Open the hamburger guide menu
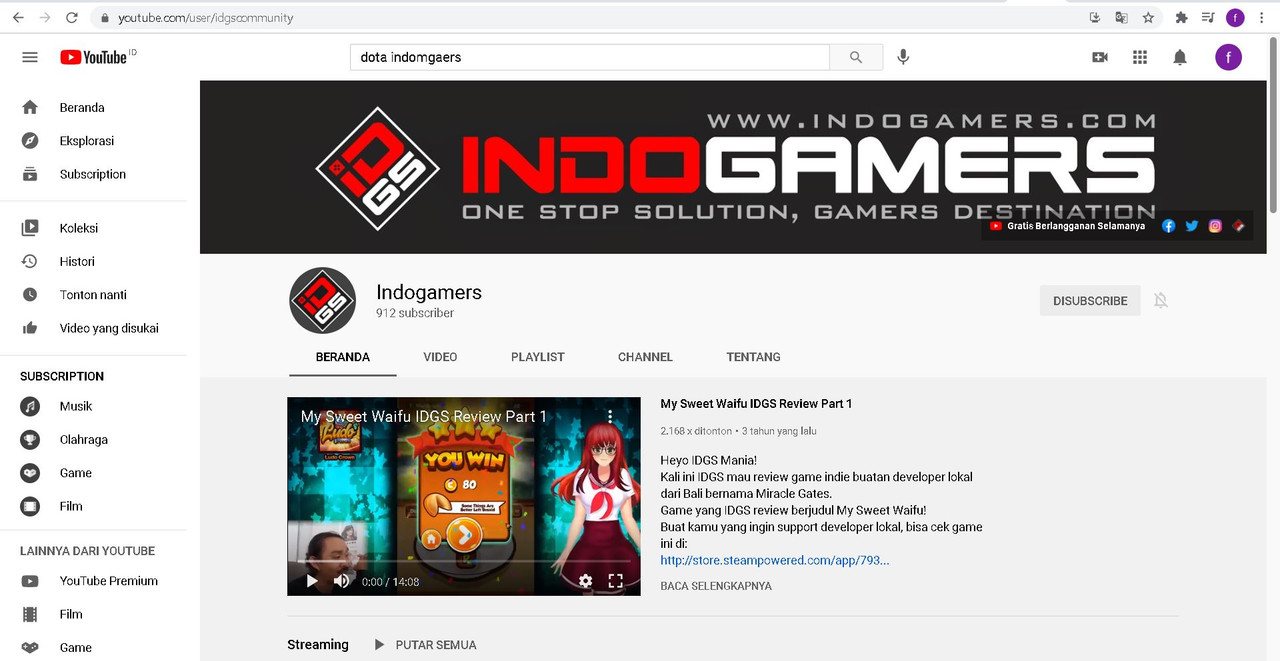1280x661 pixels. (30, 57)
